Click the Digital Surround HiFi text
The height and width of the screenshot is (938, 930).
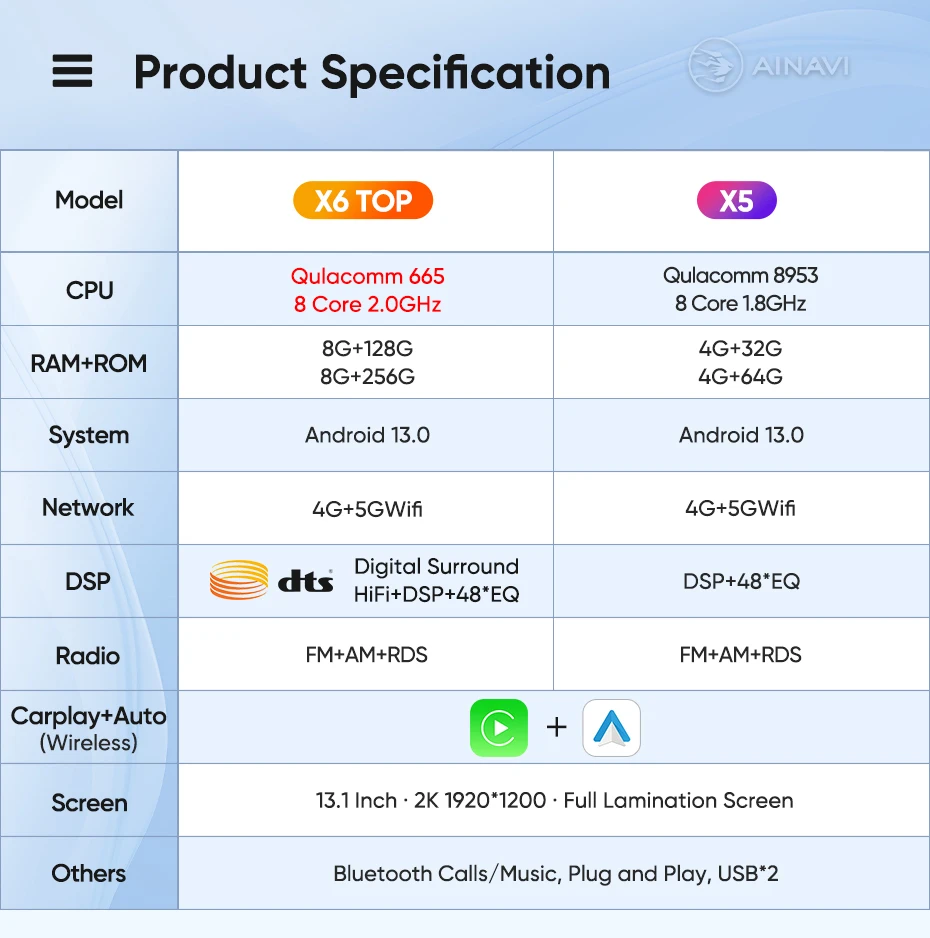point(437,580)
